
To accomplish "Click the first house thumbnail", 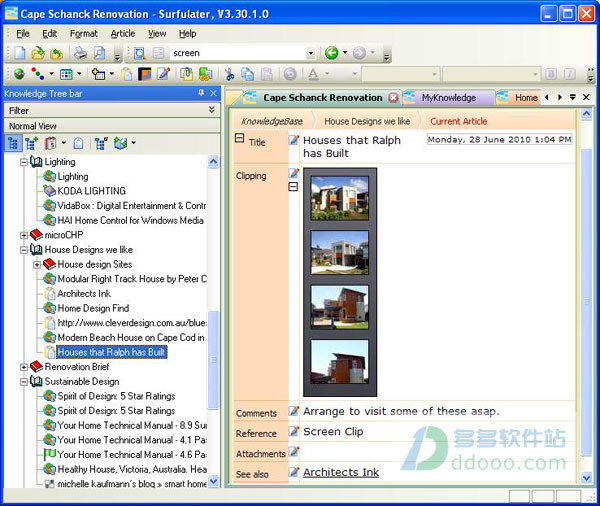I will coord(340,198).
